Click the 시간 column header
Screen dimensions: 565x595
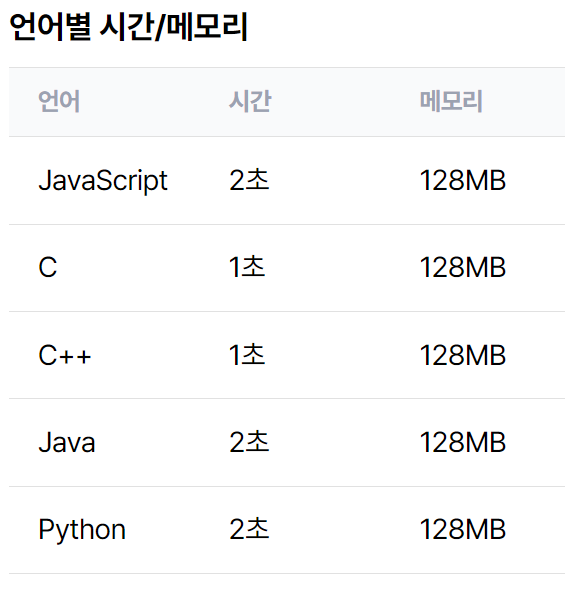[250, 101]
